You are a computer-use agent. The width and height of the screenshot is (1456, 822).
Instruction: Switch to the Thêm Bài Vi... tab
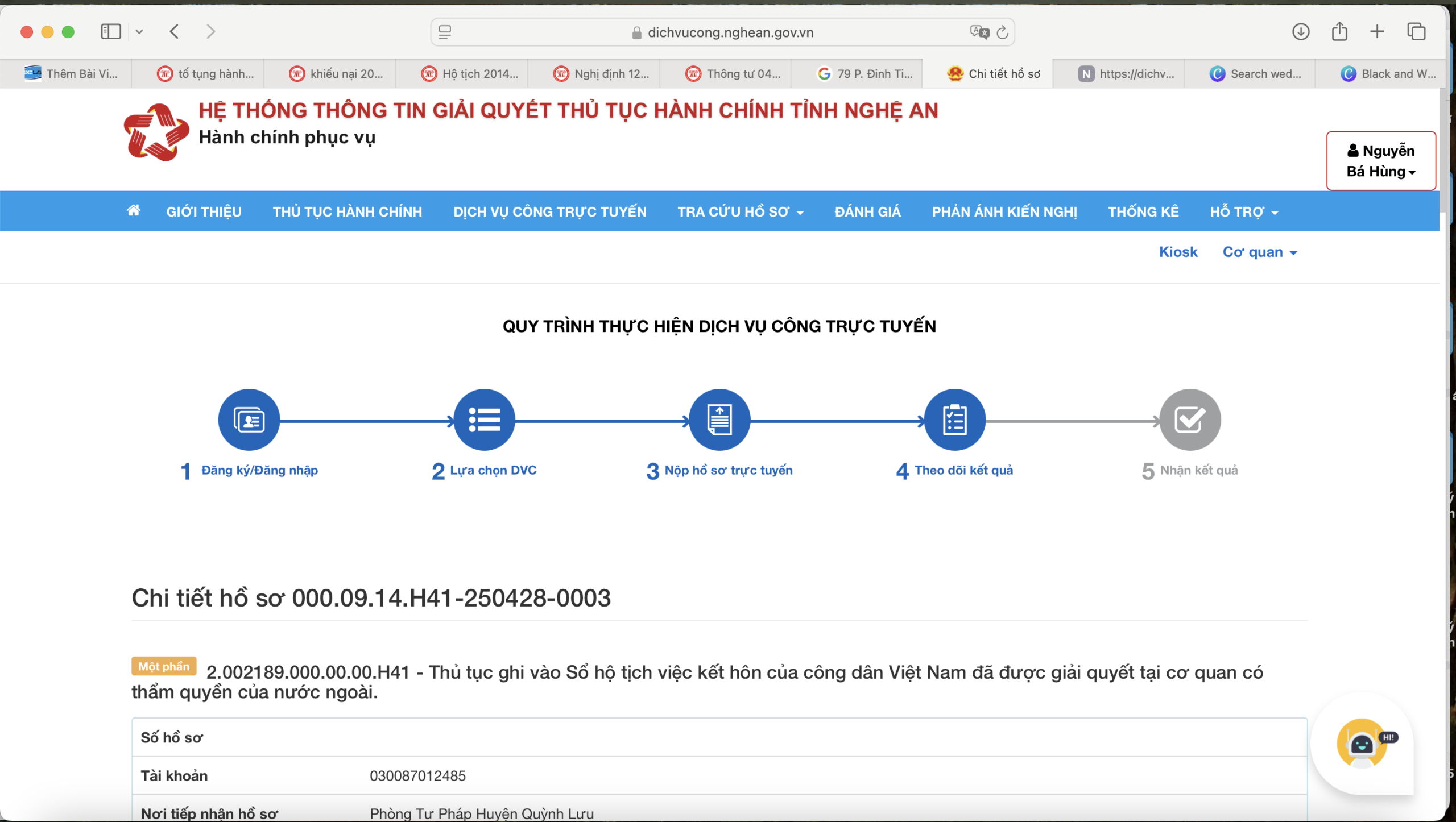(x=66, y=73)
